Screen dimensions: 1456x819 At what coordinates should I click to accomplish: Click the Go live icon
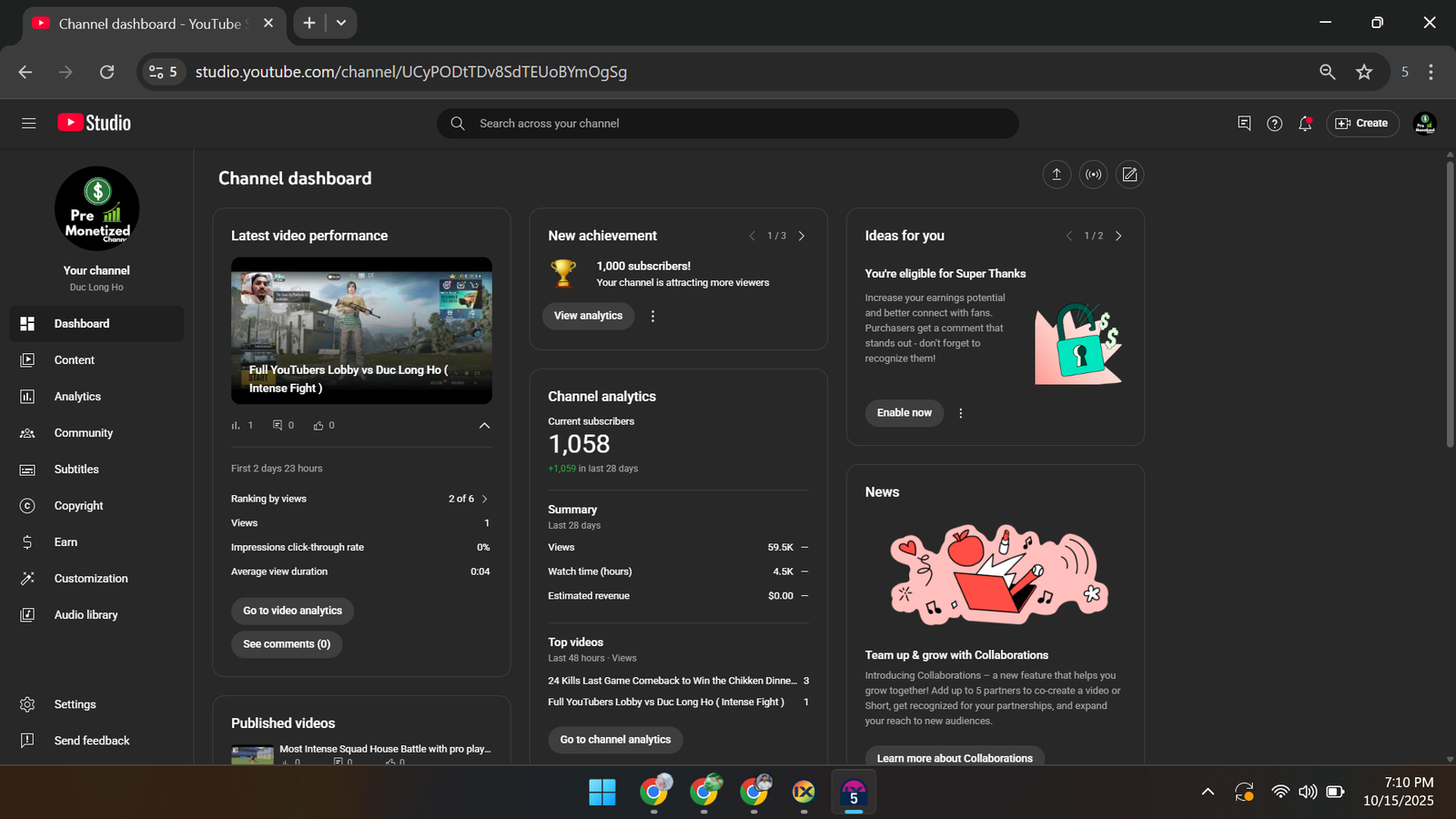pos(1093,175)
